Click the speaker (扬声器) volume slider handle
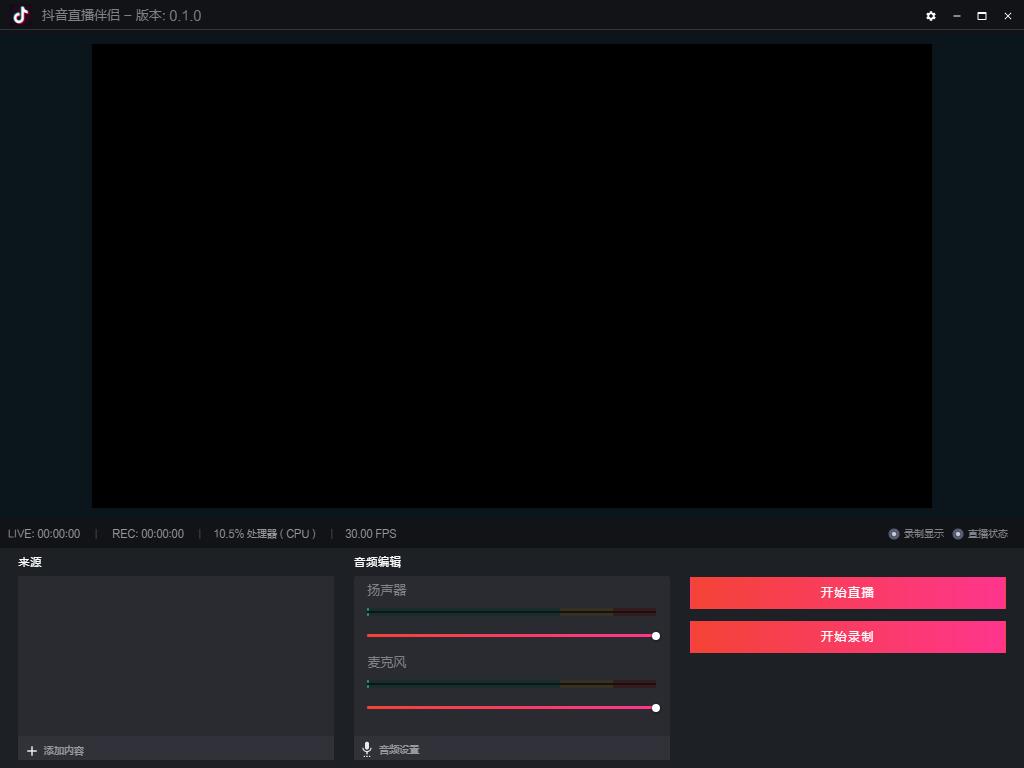The image size is (1024, 768). 656,636
